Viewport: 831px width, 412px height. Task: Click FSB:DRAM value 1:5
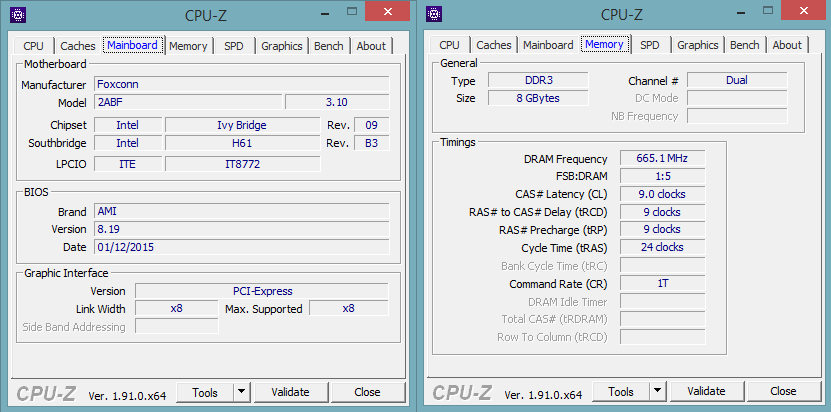[662, 176]
